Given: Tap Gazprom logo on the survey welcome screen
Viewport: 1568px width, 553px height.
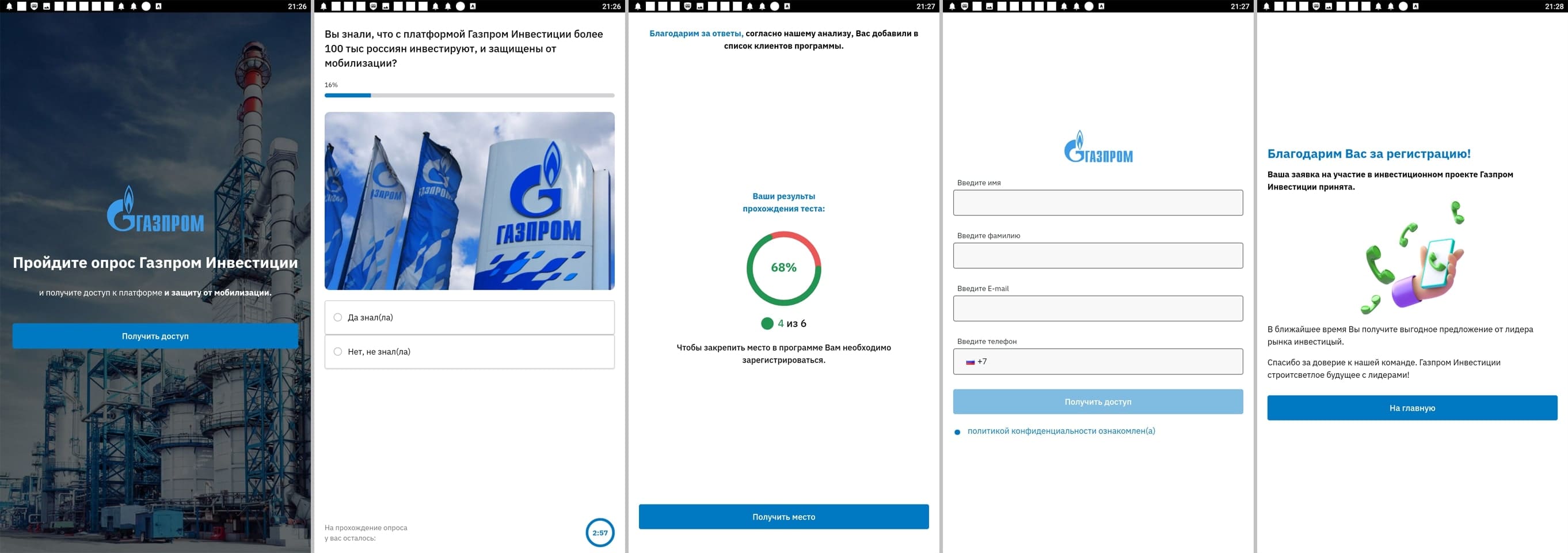Looking at the screenshot, I should [155, 209].
